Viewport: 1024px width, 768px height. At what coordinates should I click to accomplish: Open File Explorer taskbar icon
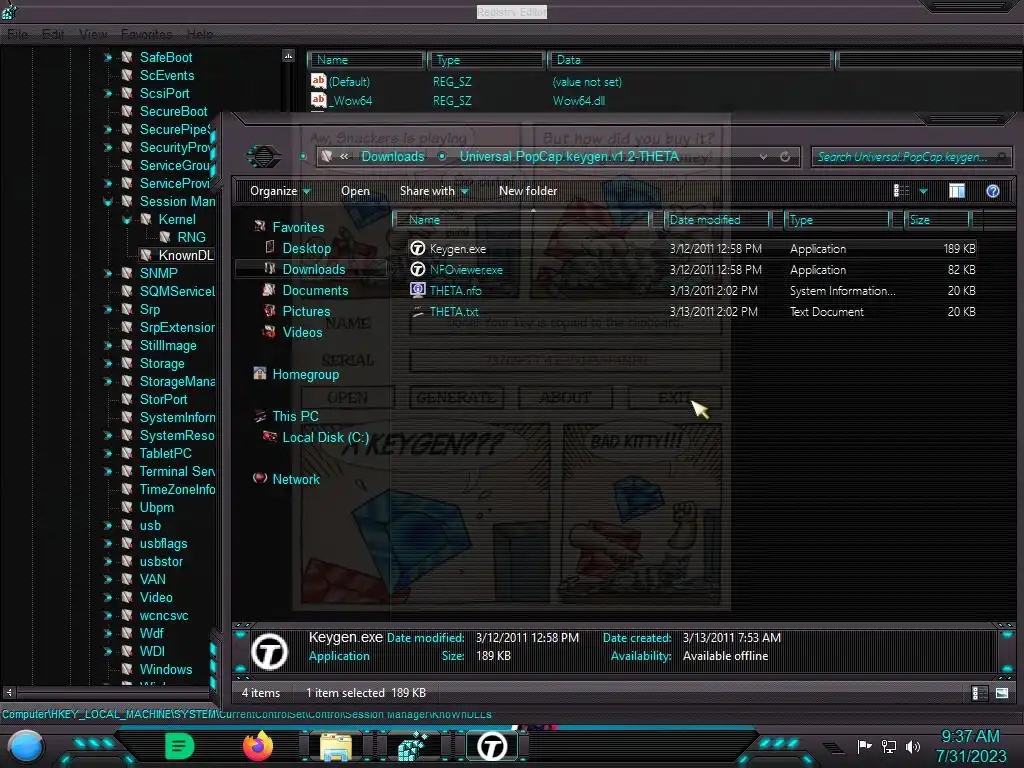pos(336,746)
